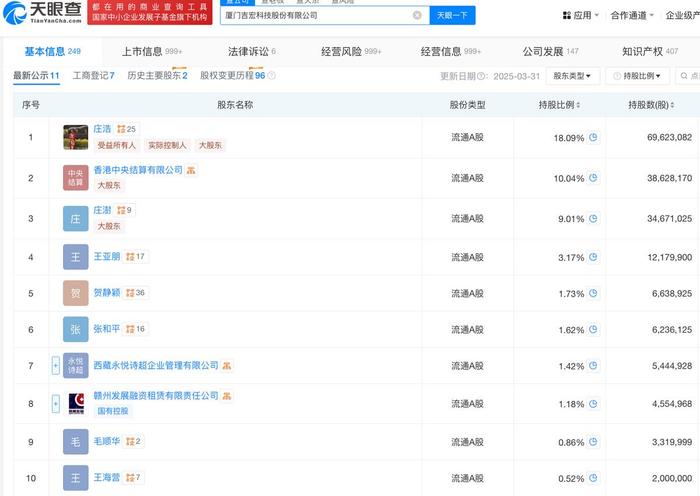This screenshot has width=700, height=496.
Task: Click the 16 companies badge next to 张和平
Action: (x=135, y=329)
